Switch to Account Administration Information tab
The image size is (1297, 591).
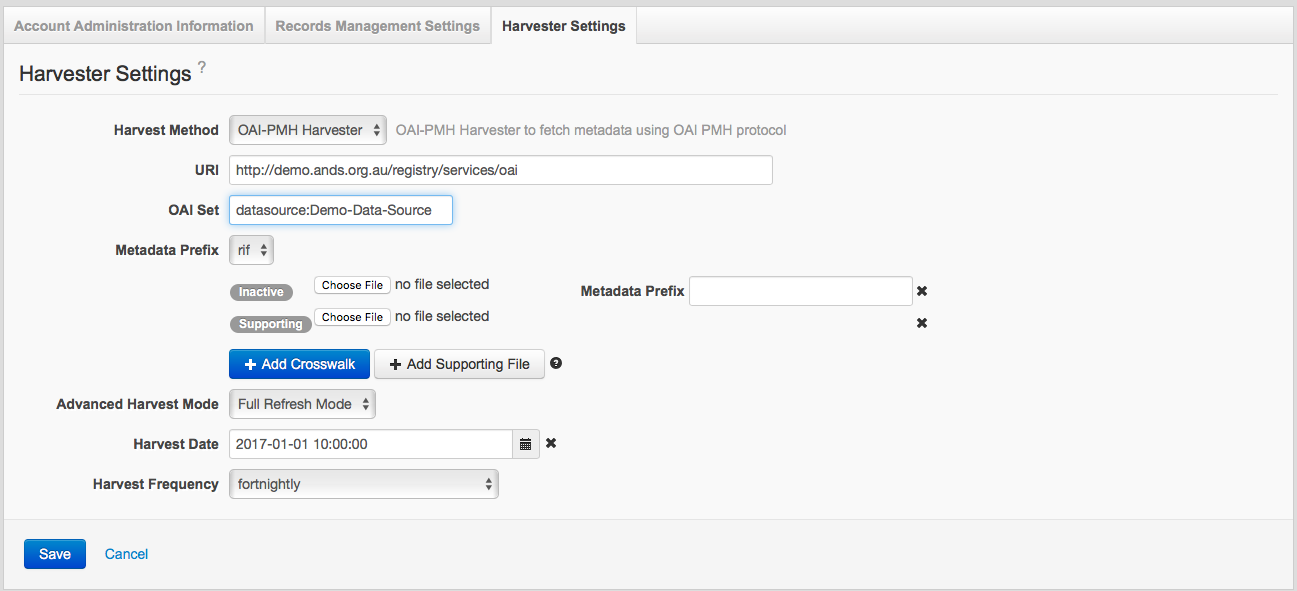(133, 26)
